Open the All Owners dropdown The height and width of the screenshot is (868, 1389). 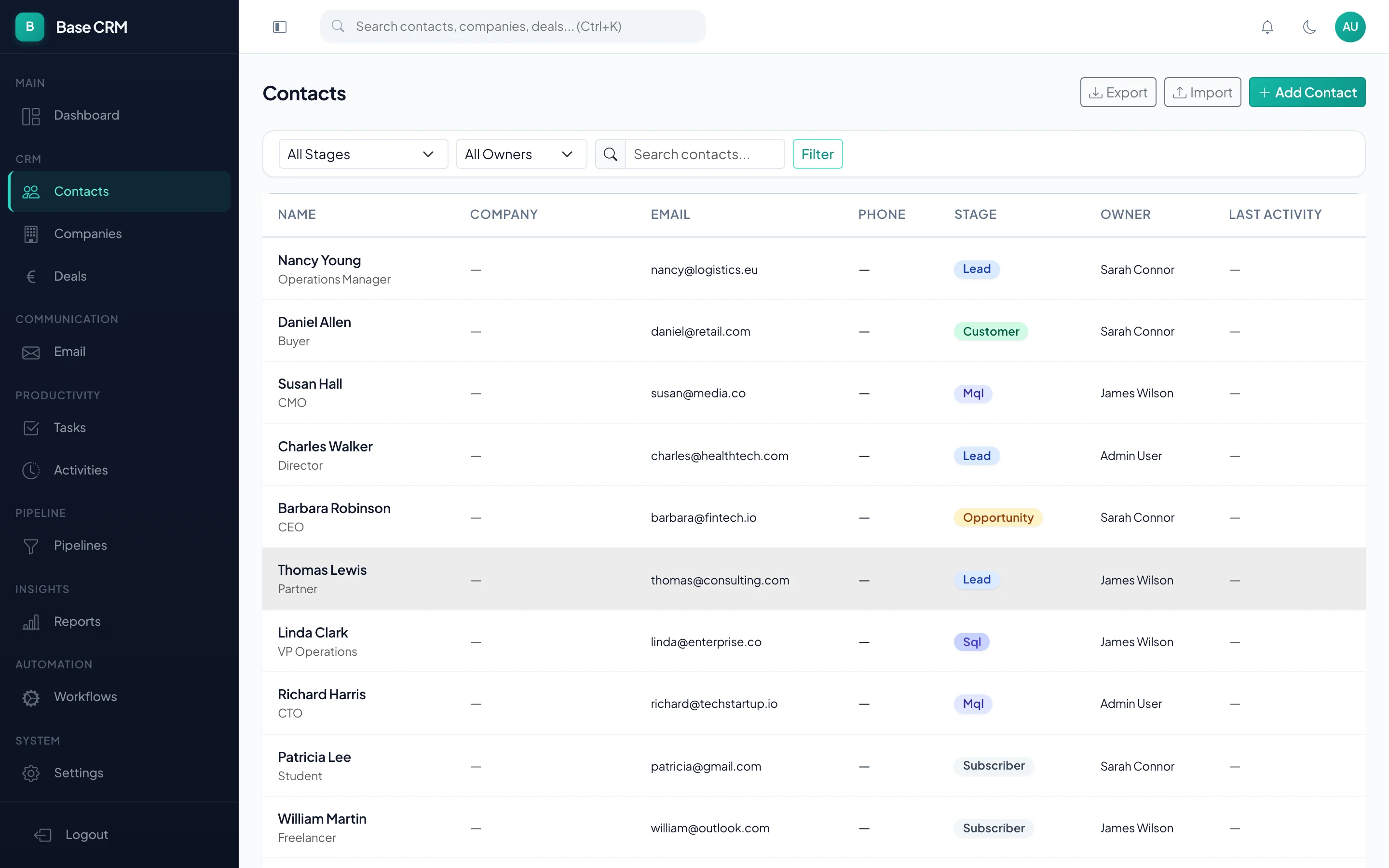[520, 154]
